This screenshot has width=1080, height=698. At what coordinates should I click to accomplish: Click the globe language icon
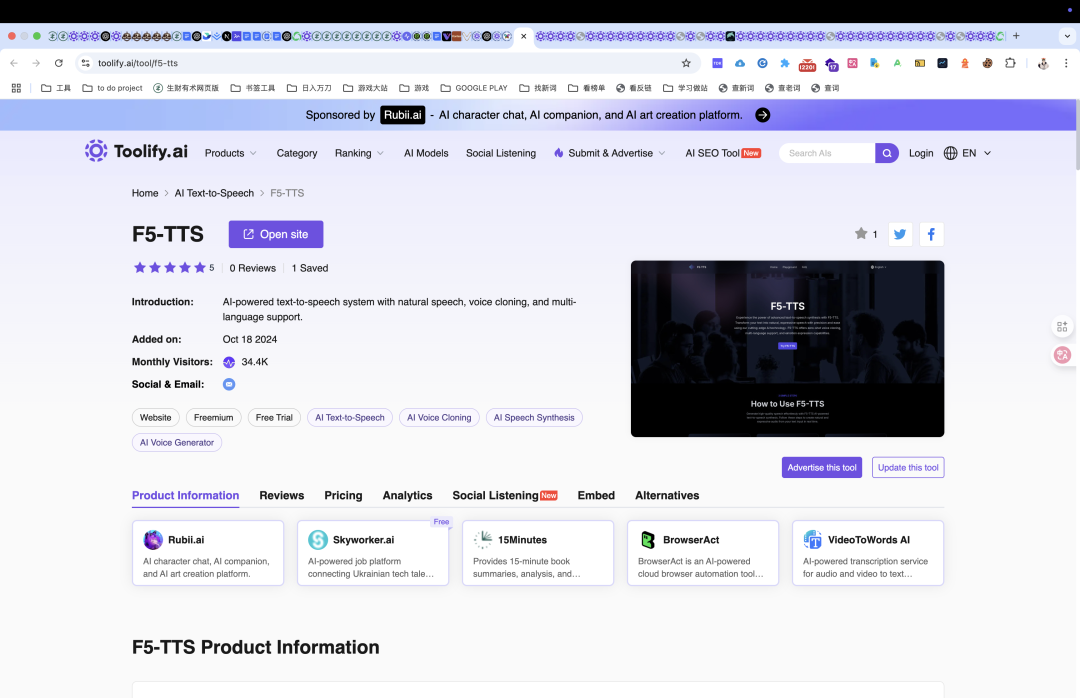[x=951, y=153]
